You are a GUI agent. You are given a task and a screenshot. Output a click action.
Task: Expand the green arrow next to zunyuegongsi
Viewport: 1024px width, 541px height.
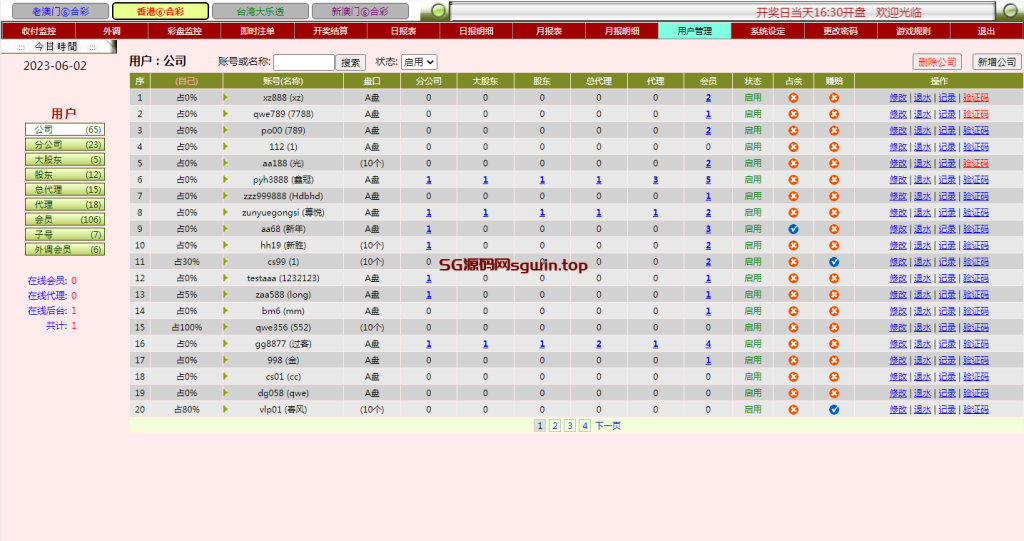coord(226,212)
